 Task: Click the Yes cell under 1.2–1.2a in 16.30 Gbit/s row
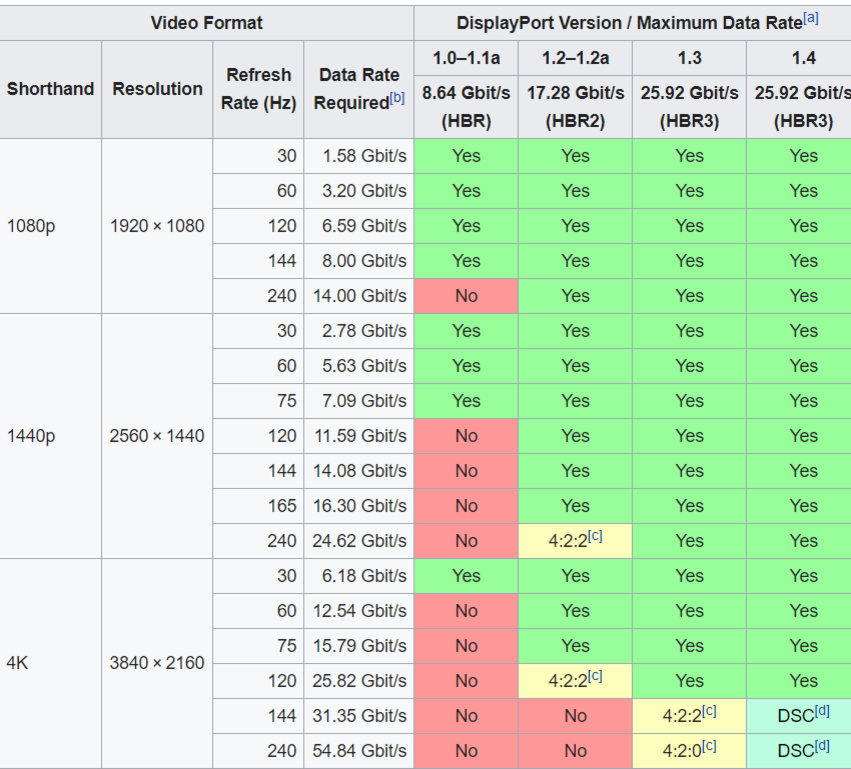(x=575, y=506)
